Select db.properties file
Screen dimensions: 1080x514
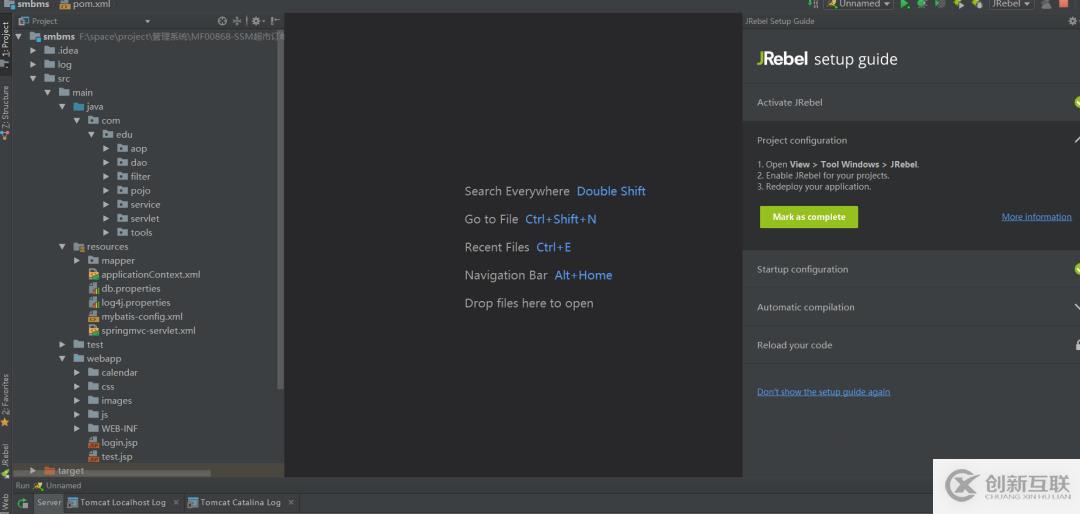[x=125, y=289]
